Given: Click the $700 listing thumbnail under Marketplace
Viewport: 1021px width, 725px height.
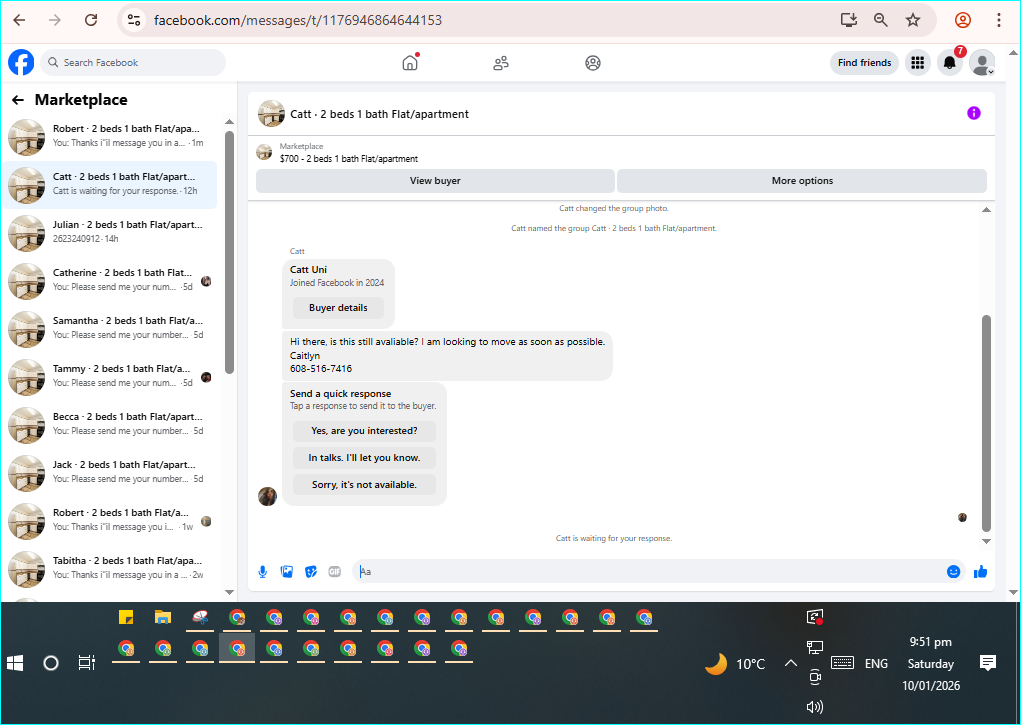Looking at the screenshot, I should pos(264,152).
